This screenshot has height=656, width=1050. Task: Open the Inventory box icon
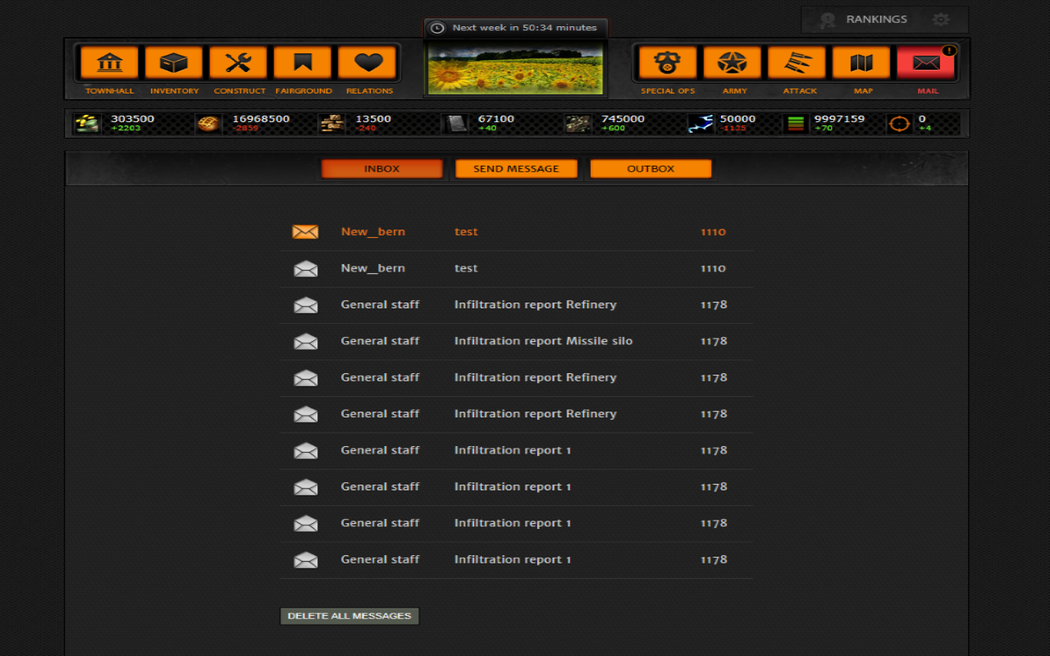(174, 63)
